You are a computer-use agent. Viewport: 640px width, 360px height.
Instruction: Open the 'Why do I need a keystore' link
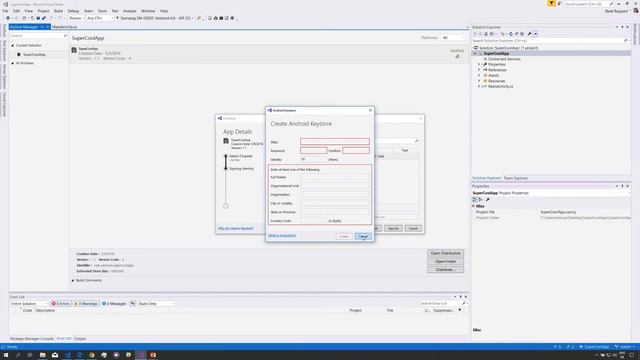[236, 228]
